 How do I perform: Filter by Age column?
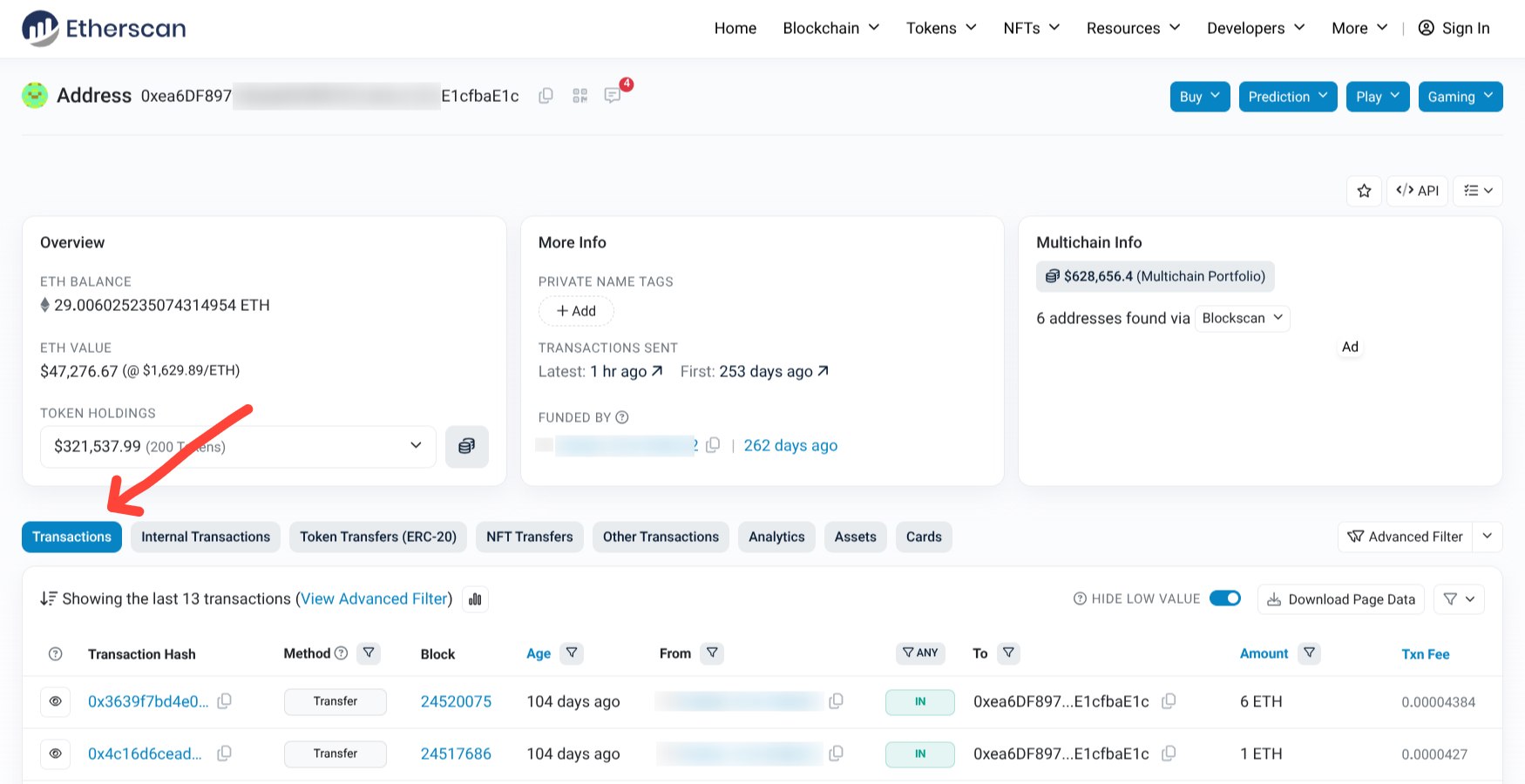click(572, 653)
